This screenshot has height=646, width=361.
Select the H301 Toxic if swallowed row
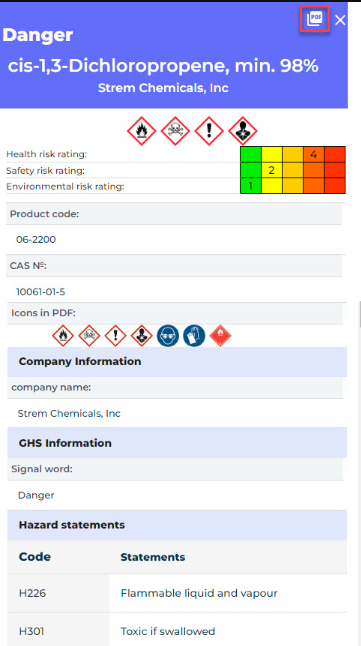point(177,631)
